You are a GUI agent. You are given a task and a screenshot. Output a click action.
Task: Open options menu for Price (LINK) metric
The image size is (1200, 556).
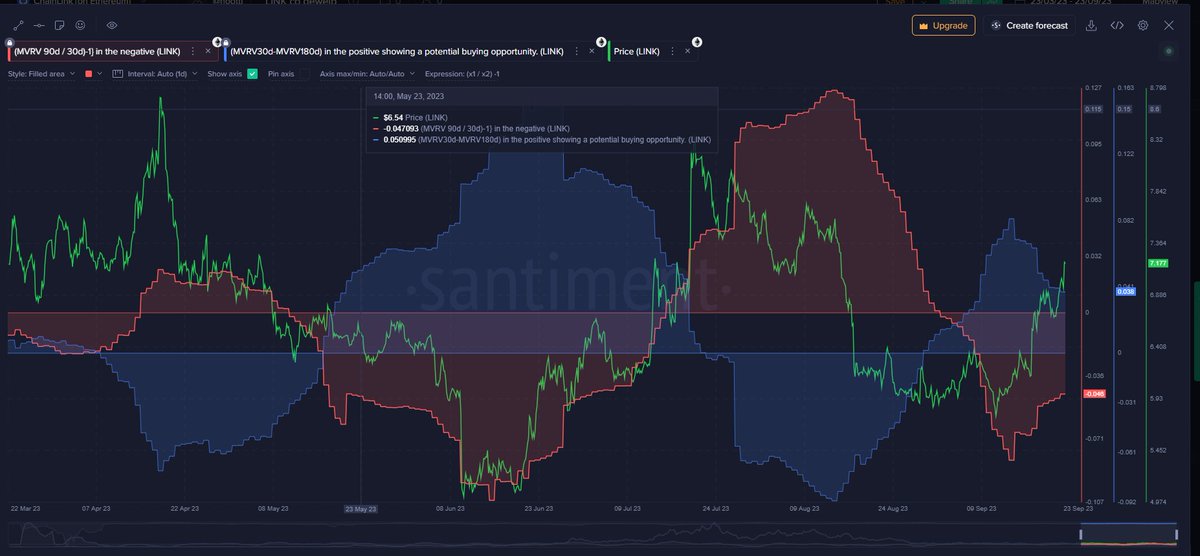pos(671,50)
